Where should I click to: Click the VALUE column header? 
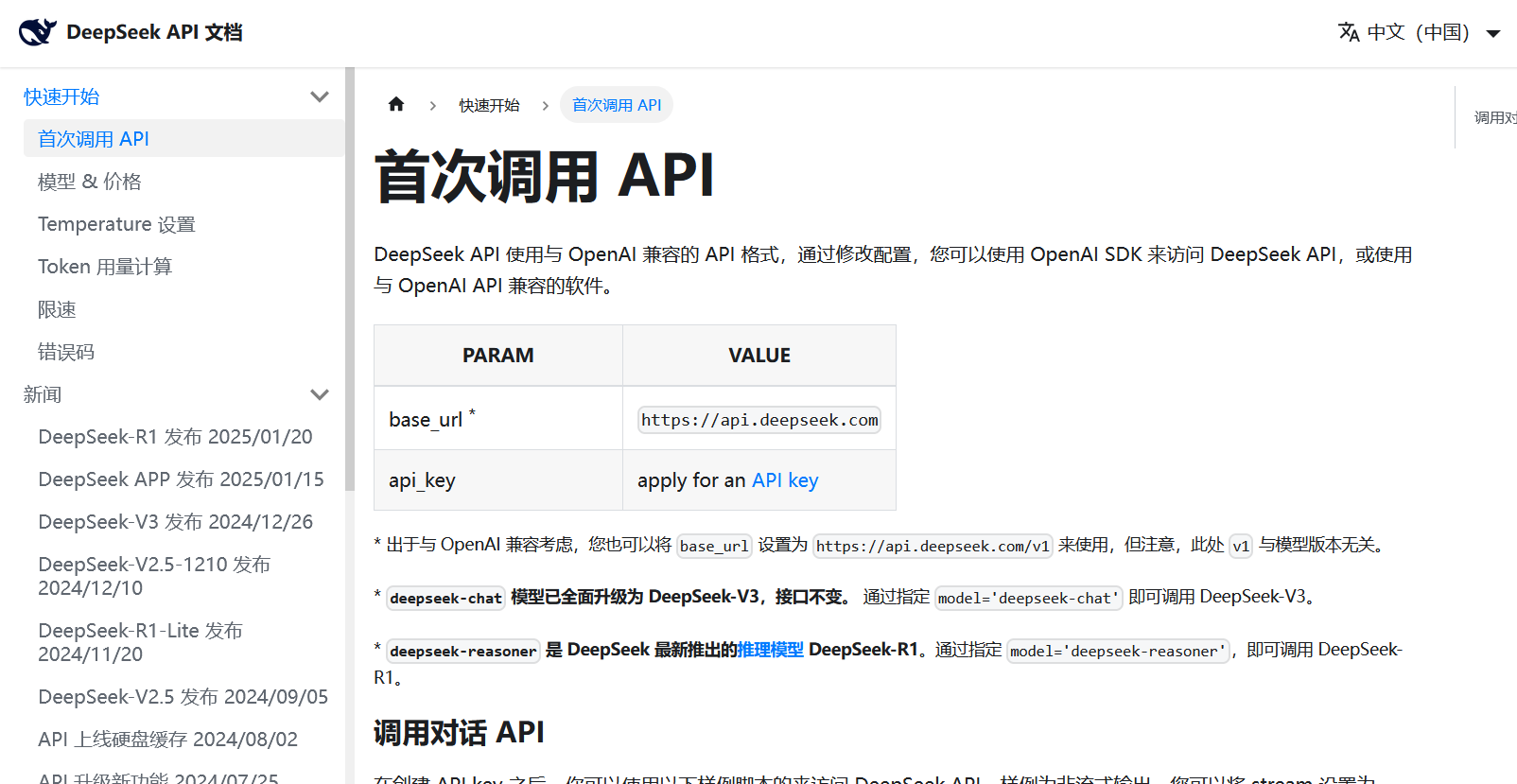tap(759, 356)
